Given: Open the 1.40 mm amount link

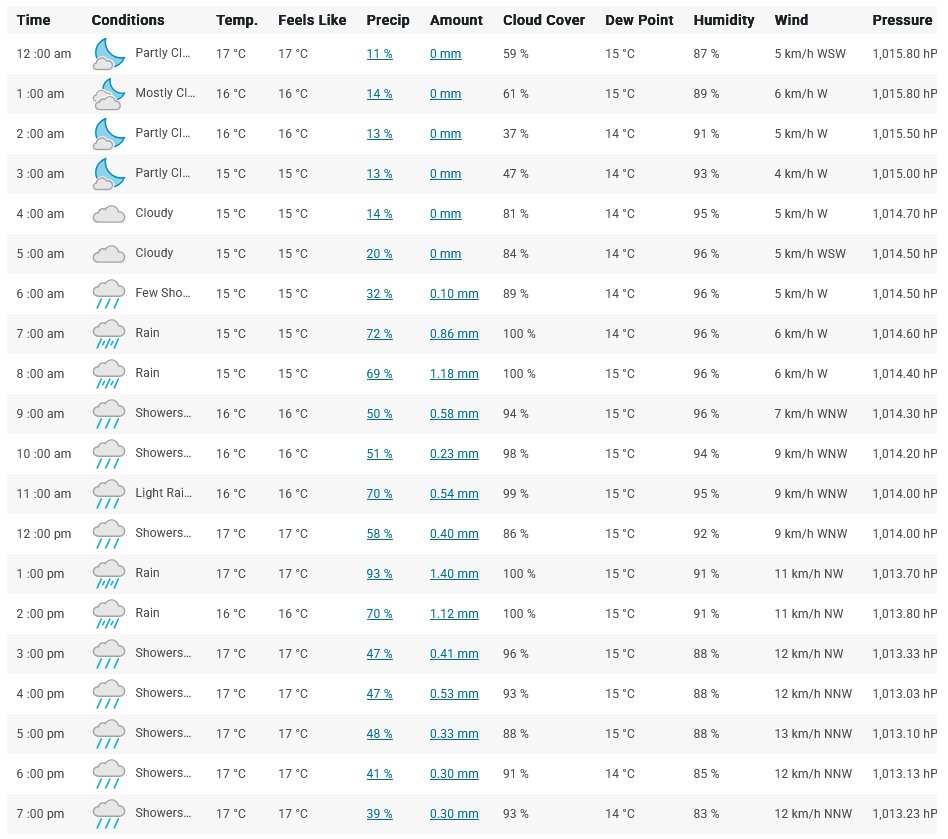Looking at the screenshot, I should (454, 574).
